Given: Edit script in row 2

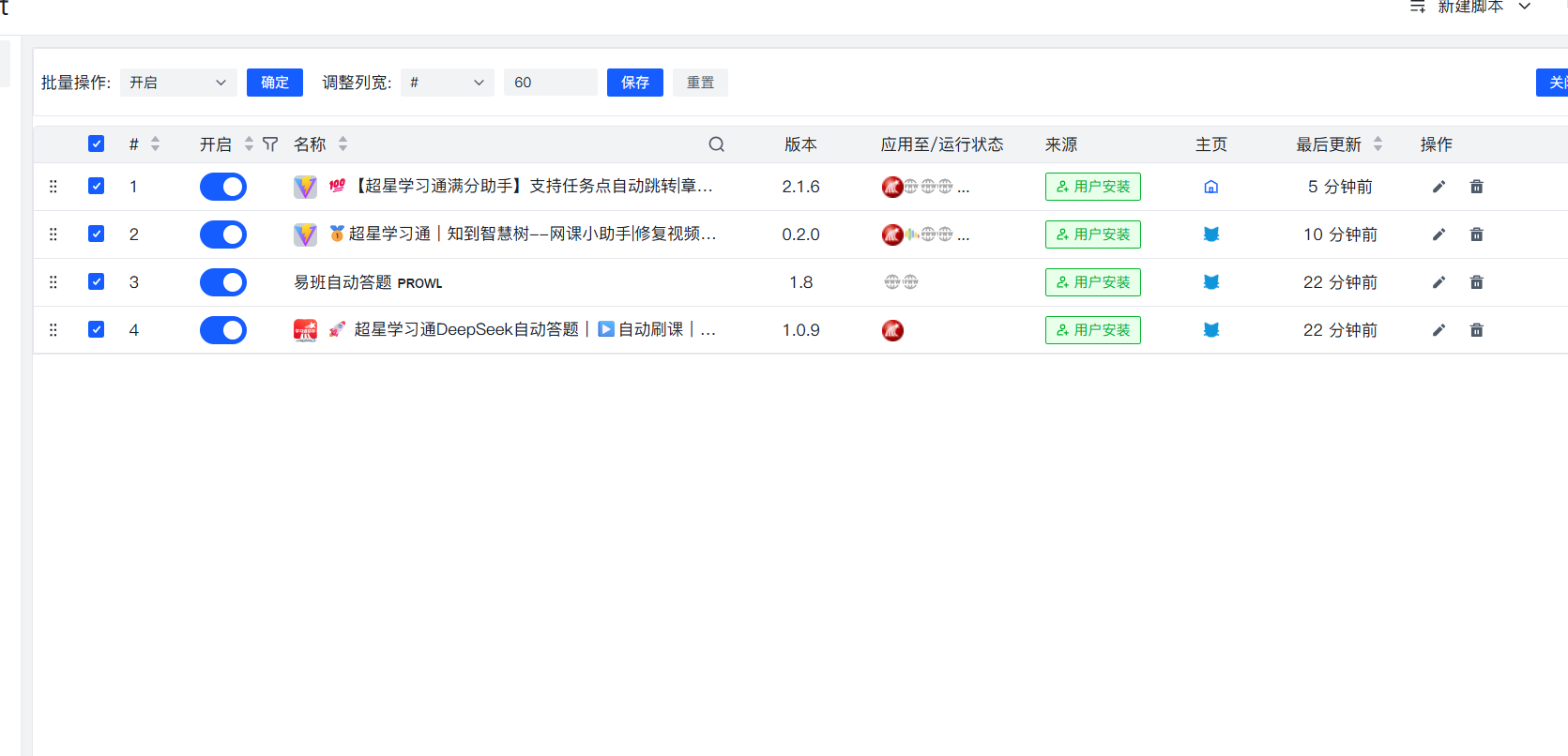Looking at the screenshot, I should [x=1439, y=234].
